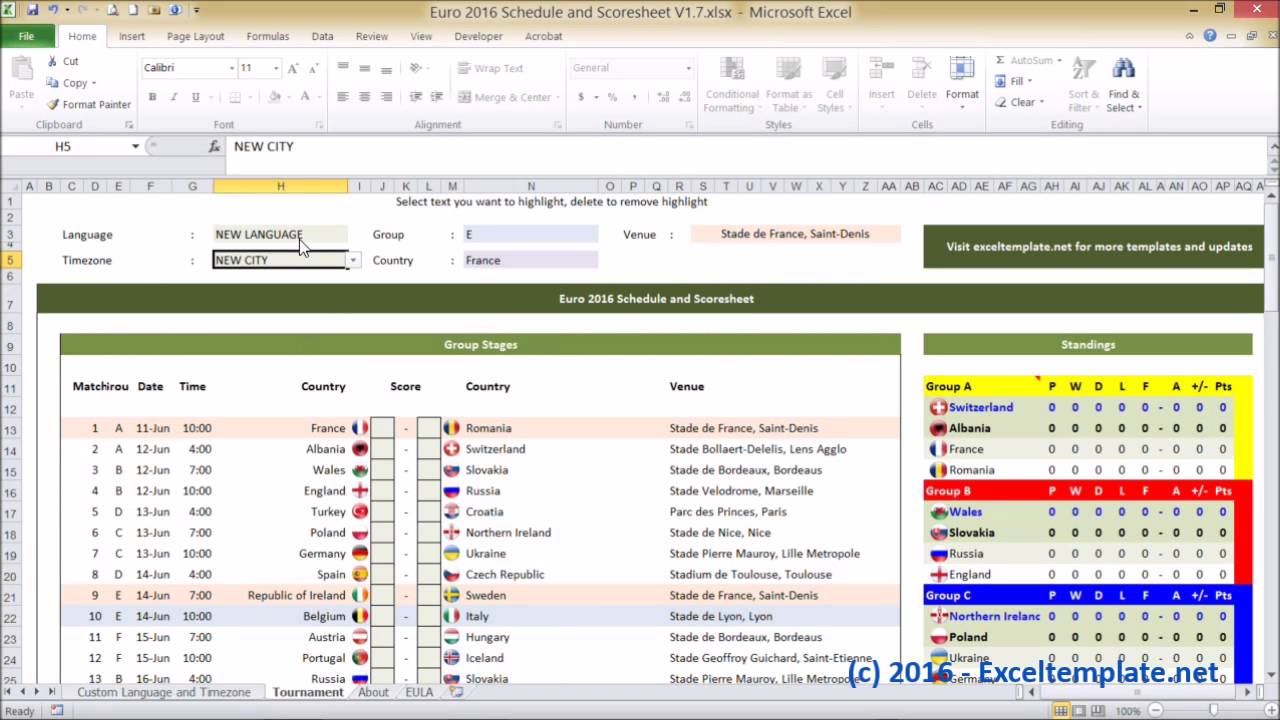This screenshot has width=1280, height=720.
Task: Open the Custom Language and Timezone sheet
Action: [x=164, y=692]
